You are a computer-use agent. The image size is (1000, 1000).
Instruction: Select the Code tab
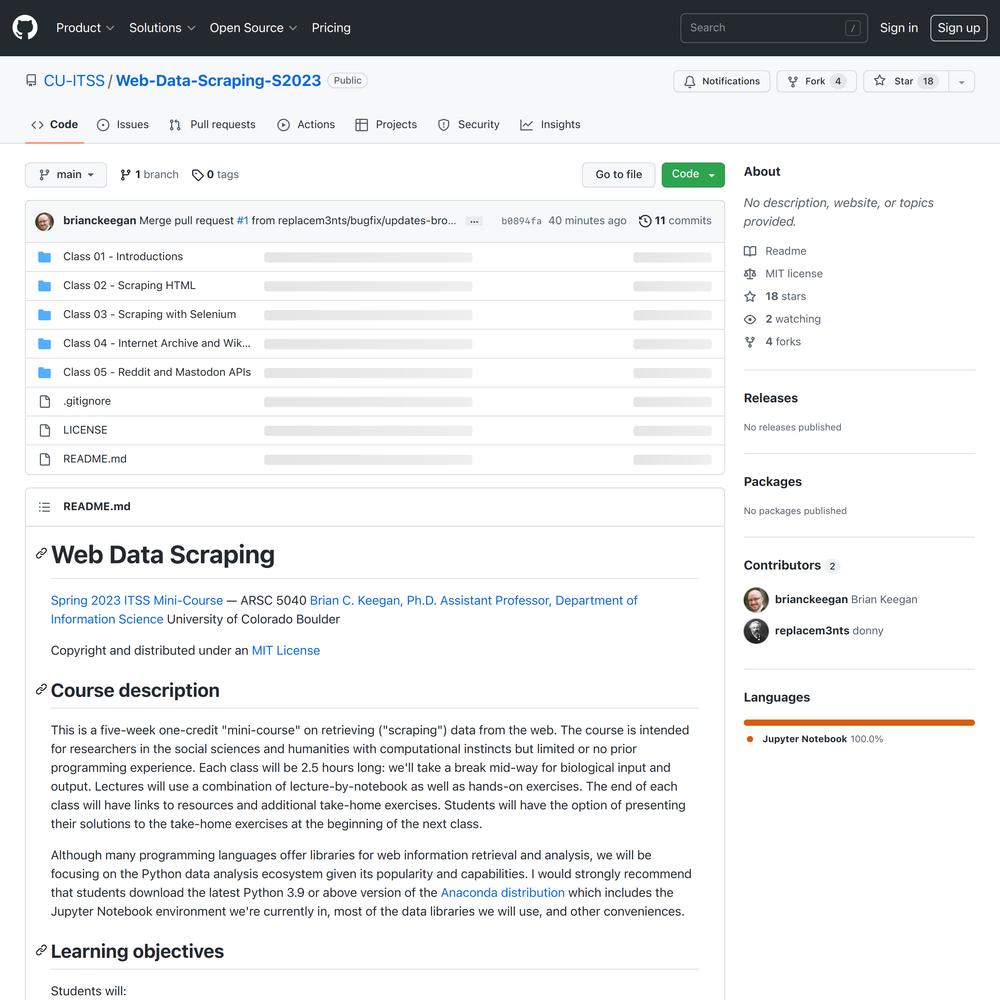(55, 125)
